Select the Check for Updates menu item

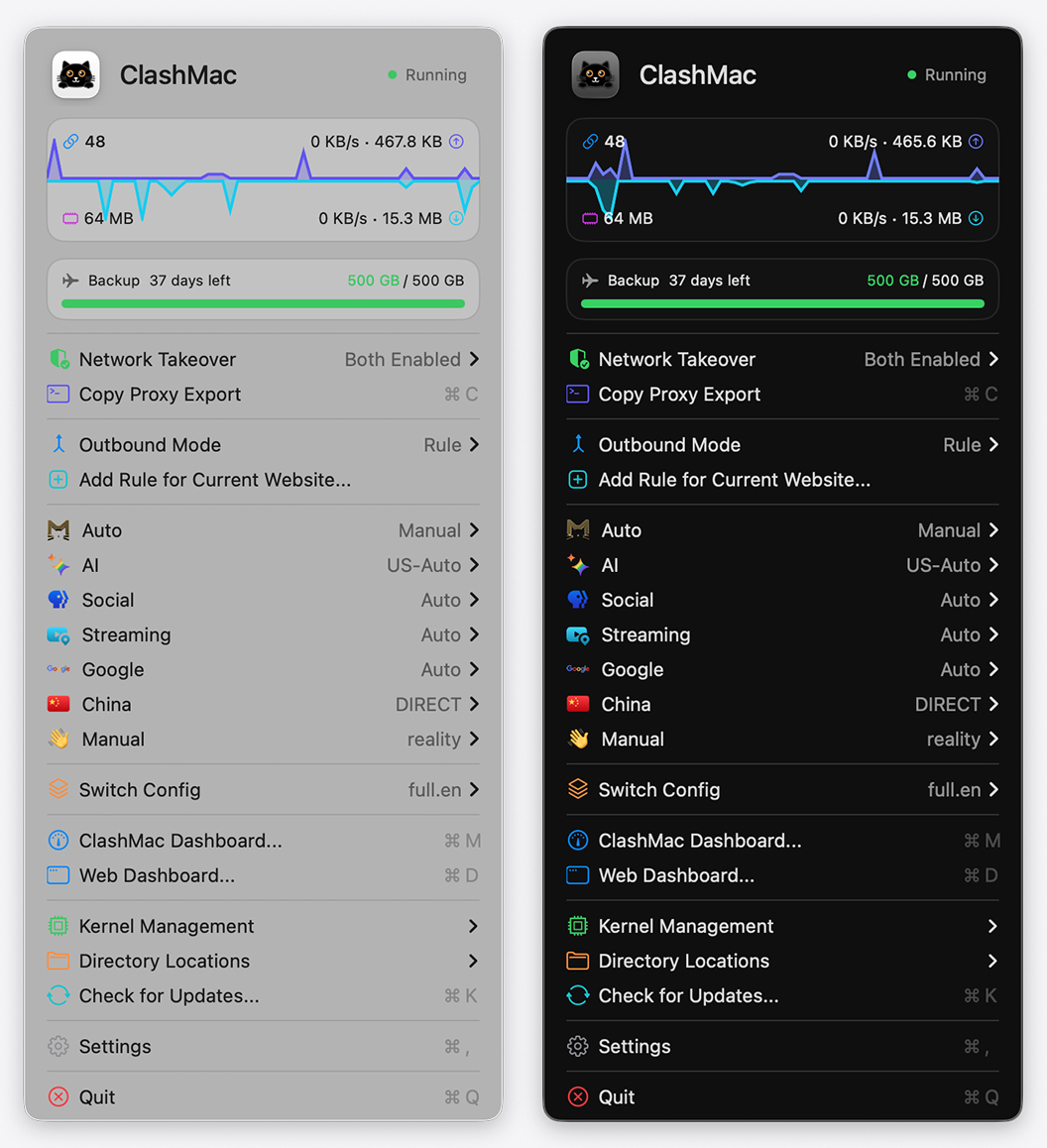pyautogui.click(x=169, y=995)
